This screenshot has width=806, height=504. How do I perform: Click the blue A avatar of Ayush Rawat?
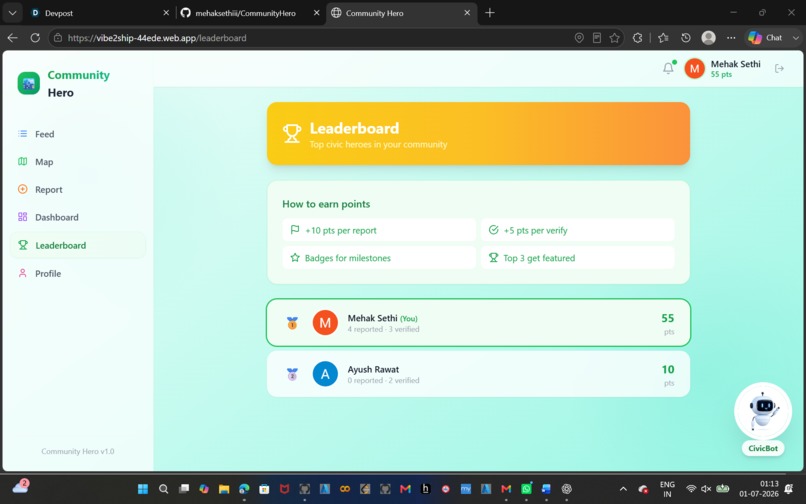pos(325,374)
